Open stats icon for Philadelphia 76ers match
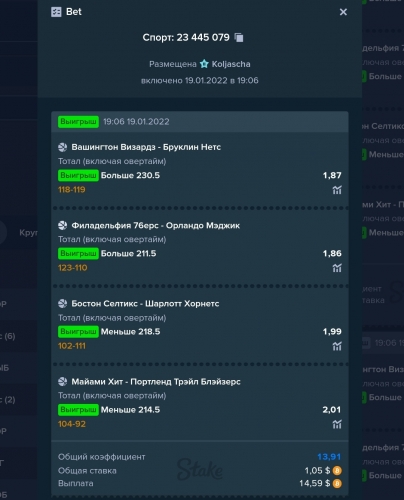Viewport: 404px width, 500px height. pyautogui.click(x=337, y=268)
